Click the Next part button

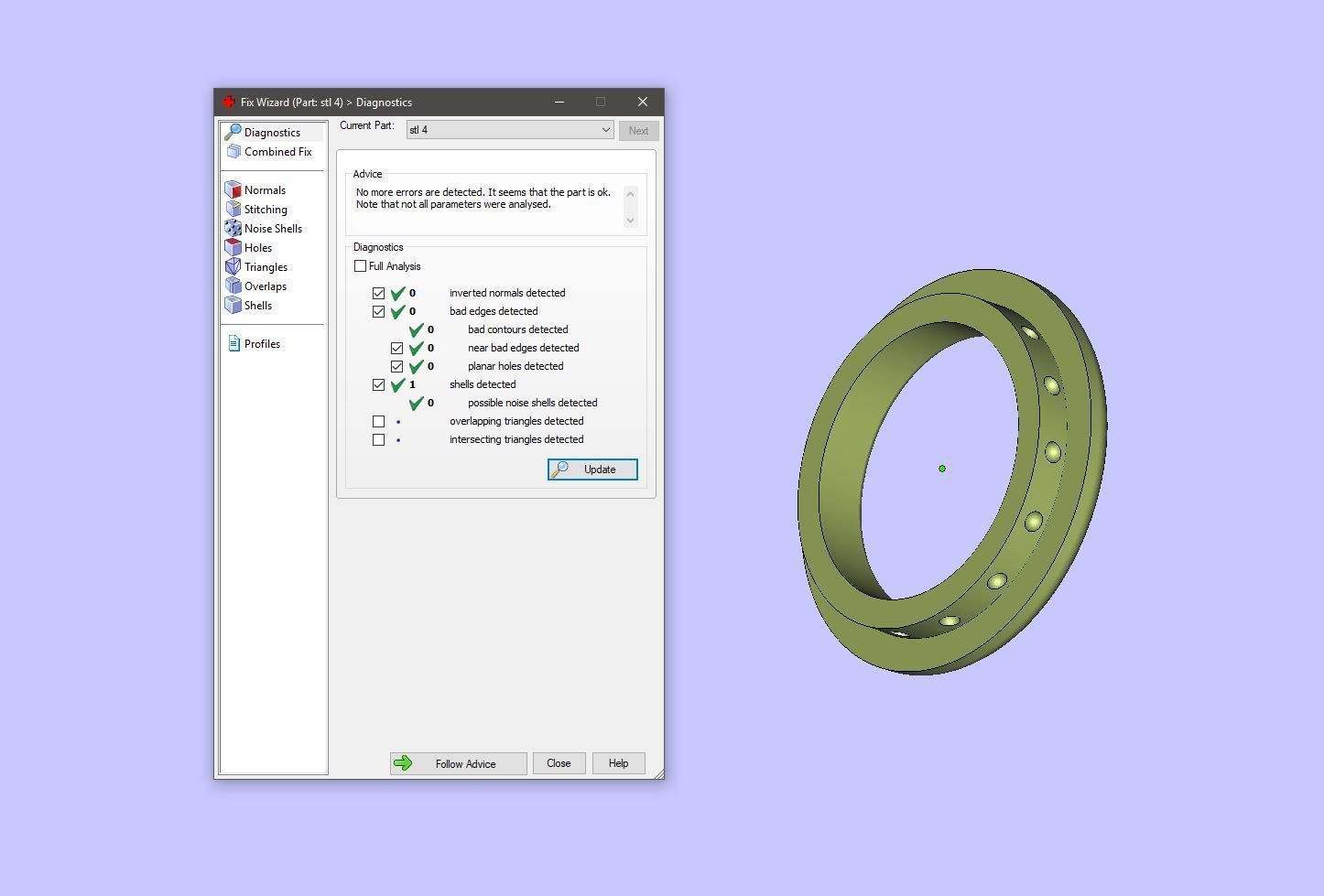[638, 131]
